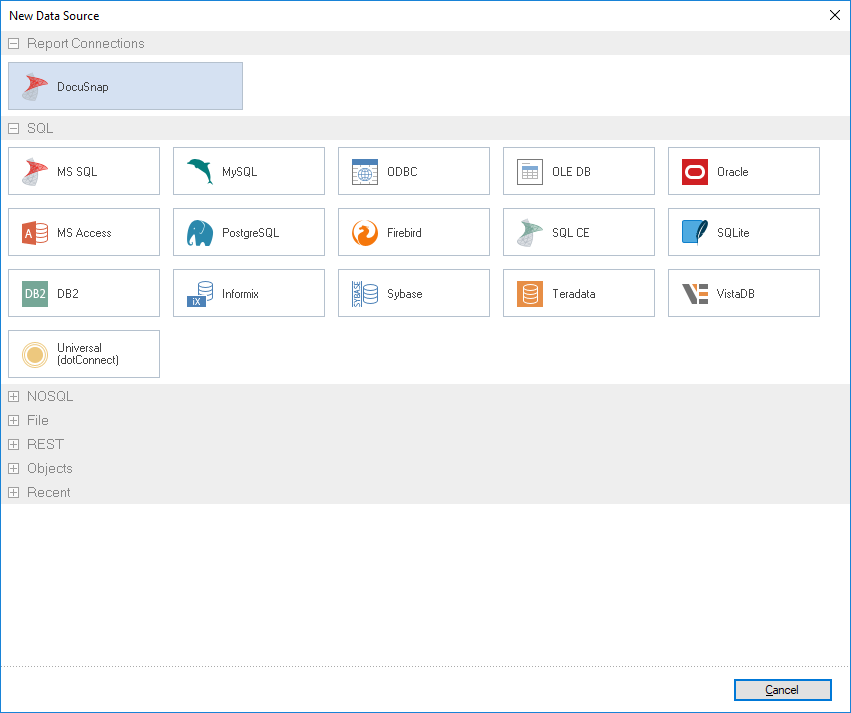Click the SQL CE label
Image resolution: width=851 pixels, height=713 pixels.
[570, 233]
